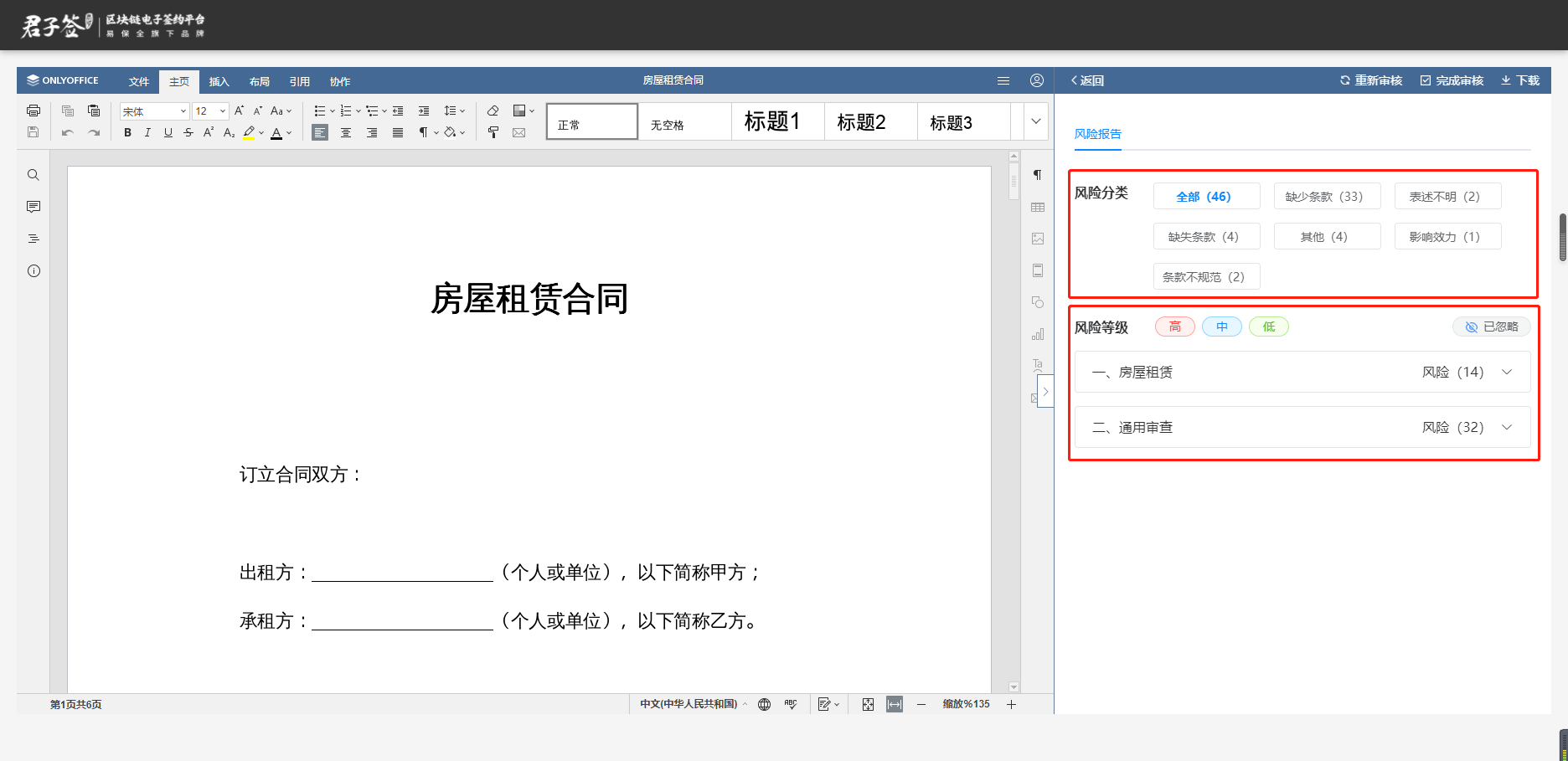Open the table settings icon in right sidebar
The image size is (1568, 761).
tap(1038, 207)
